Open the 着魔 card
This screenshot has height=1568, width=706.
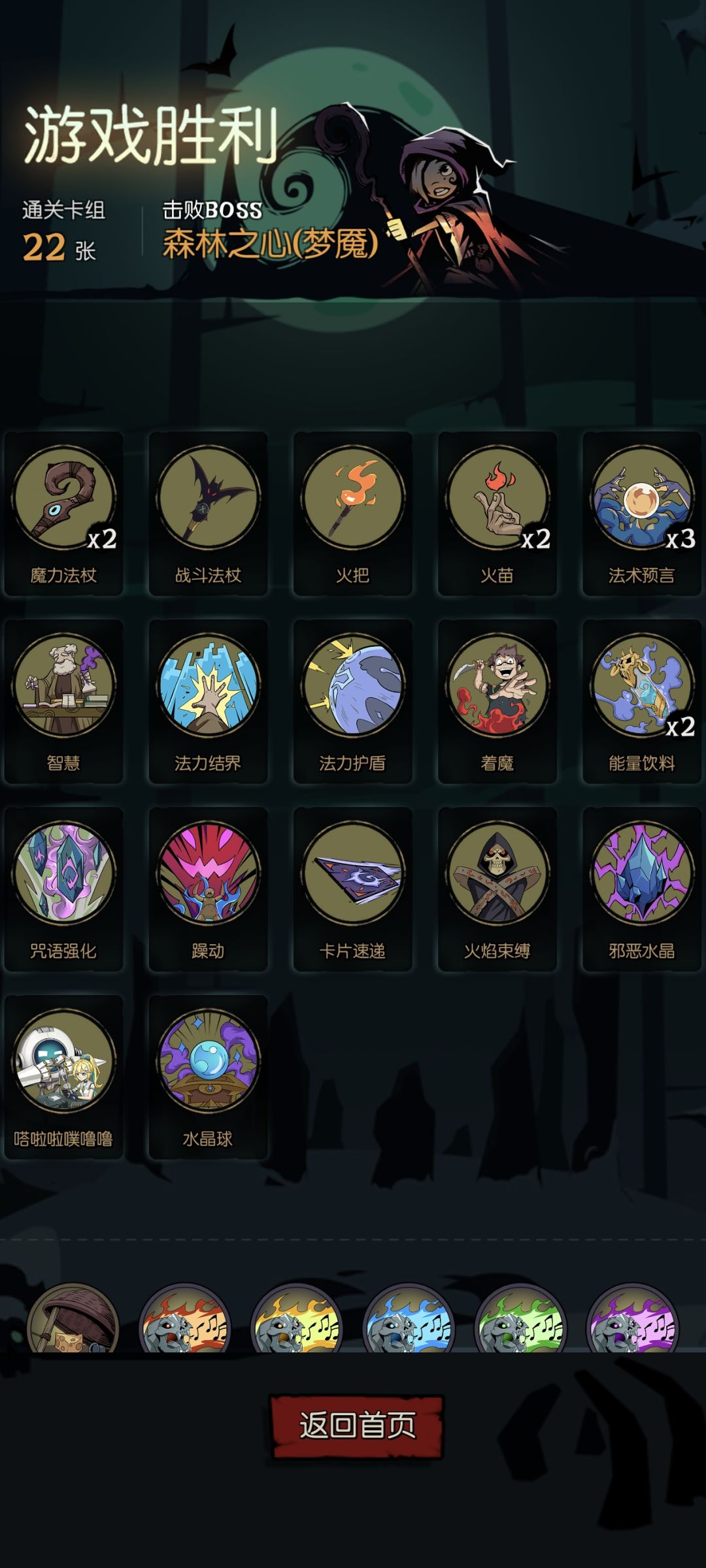(497, 702)
